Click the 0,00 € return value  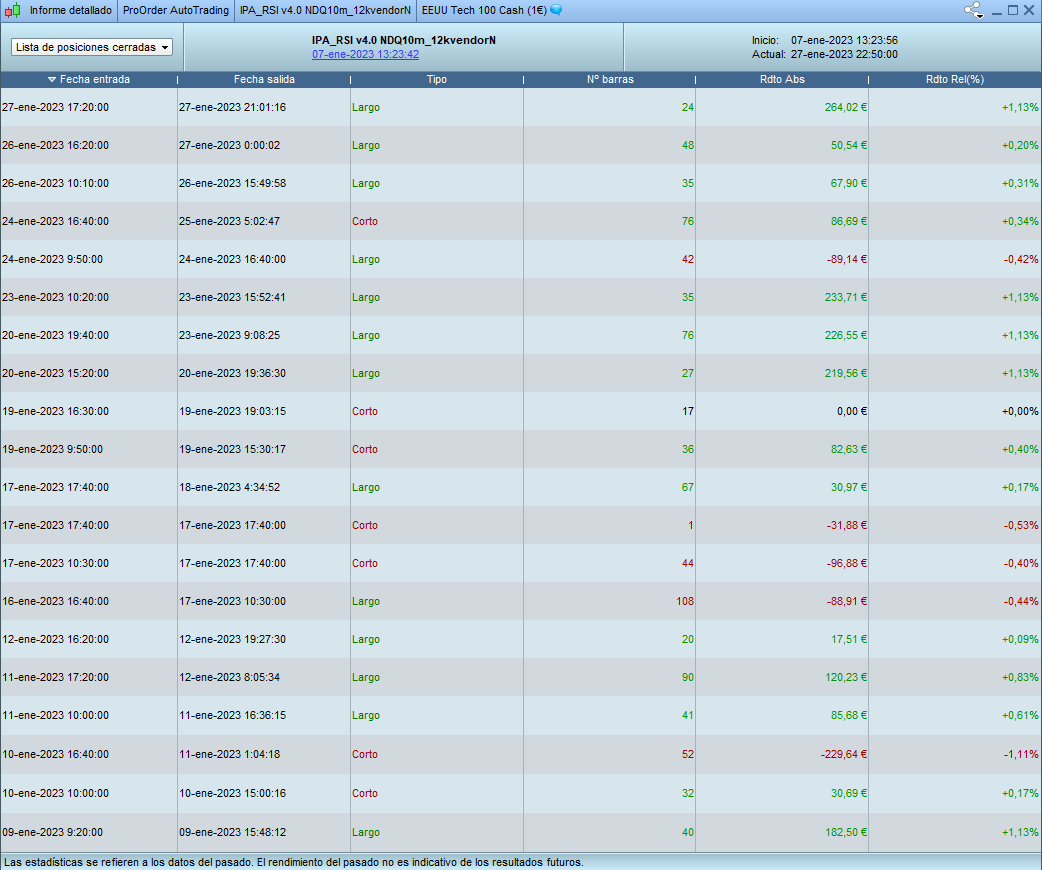click(x=852, y=411)
